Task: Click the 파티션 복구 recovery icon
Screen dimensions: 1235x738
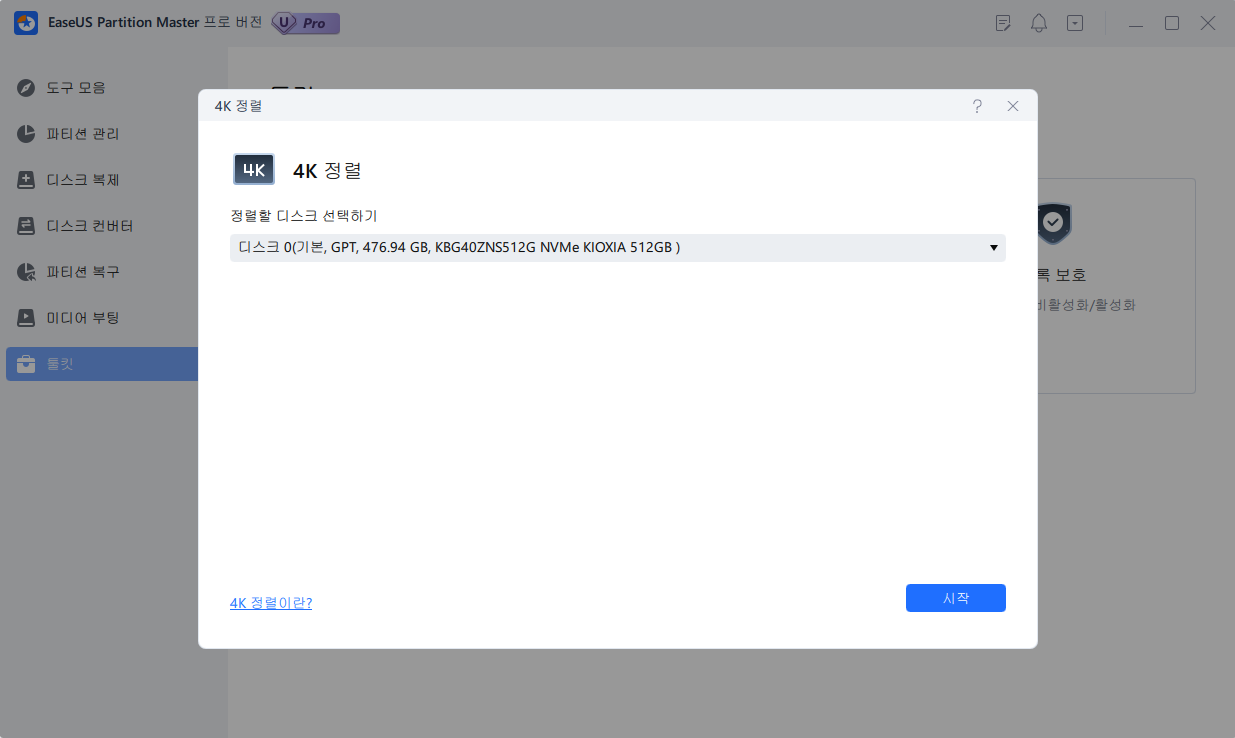Action: tap(27, 272)
